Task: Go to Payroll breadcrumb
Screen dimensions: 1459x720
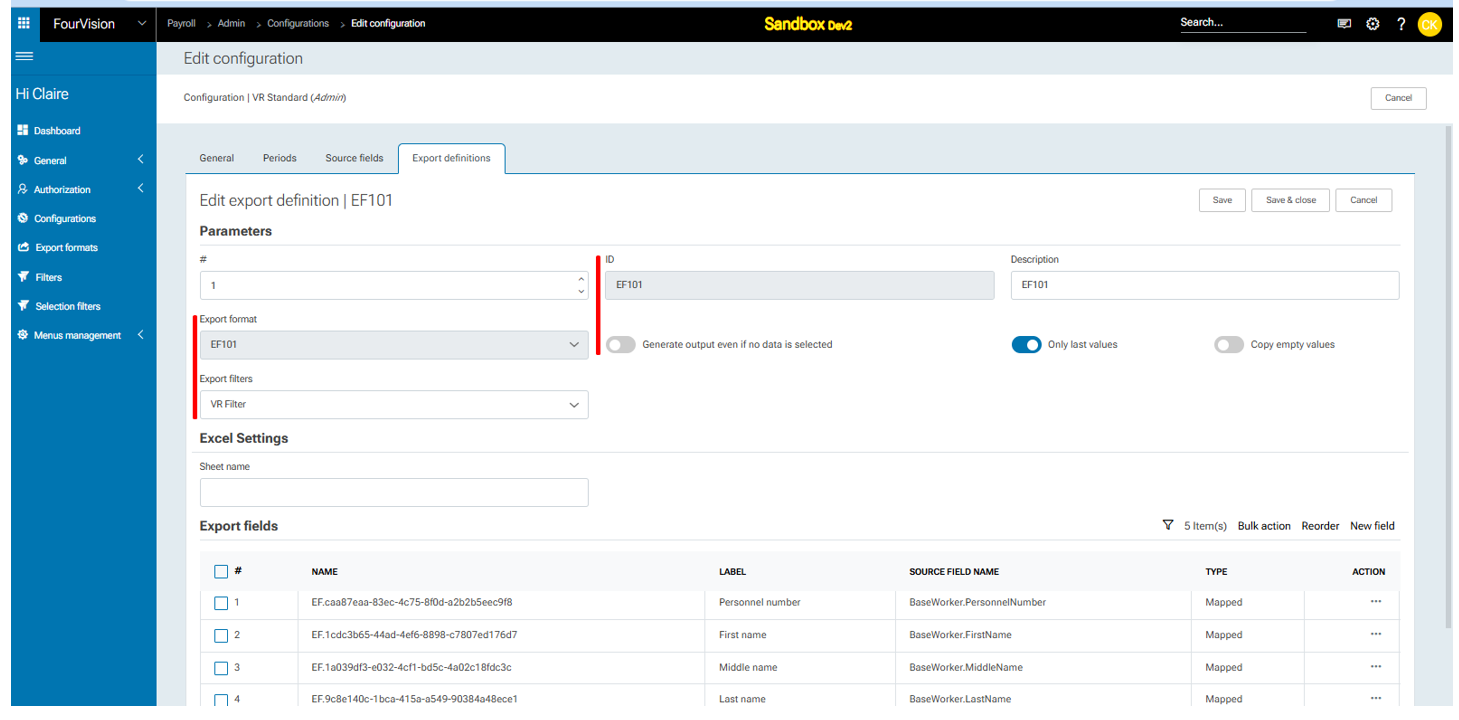Action: pos(181,23)
